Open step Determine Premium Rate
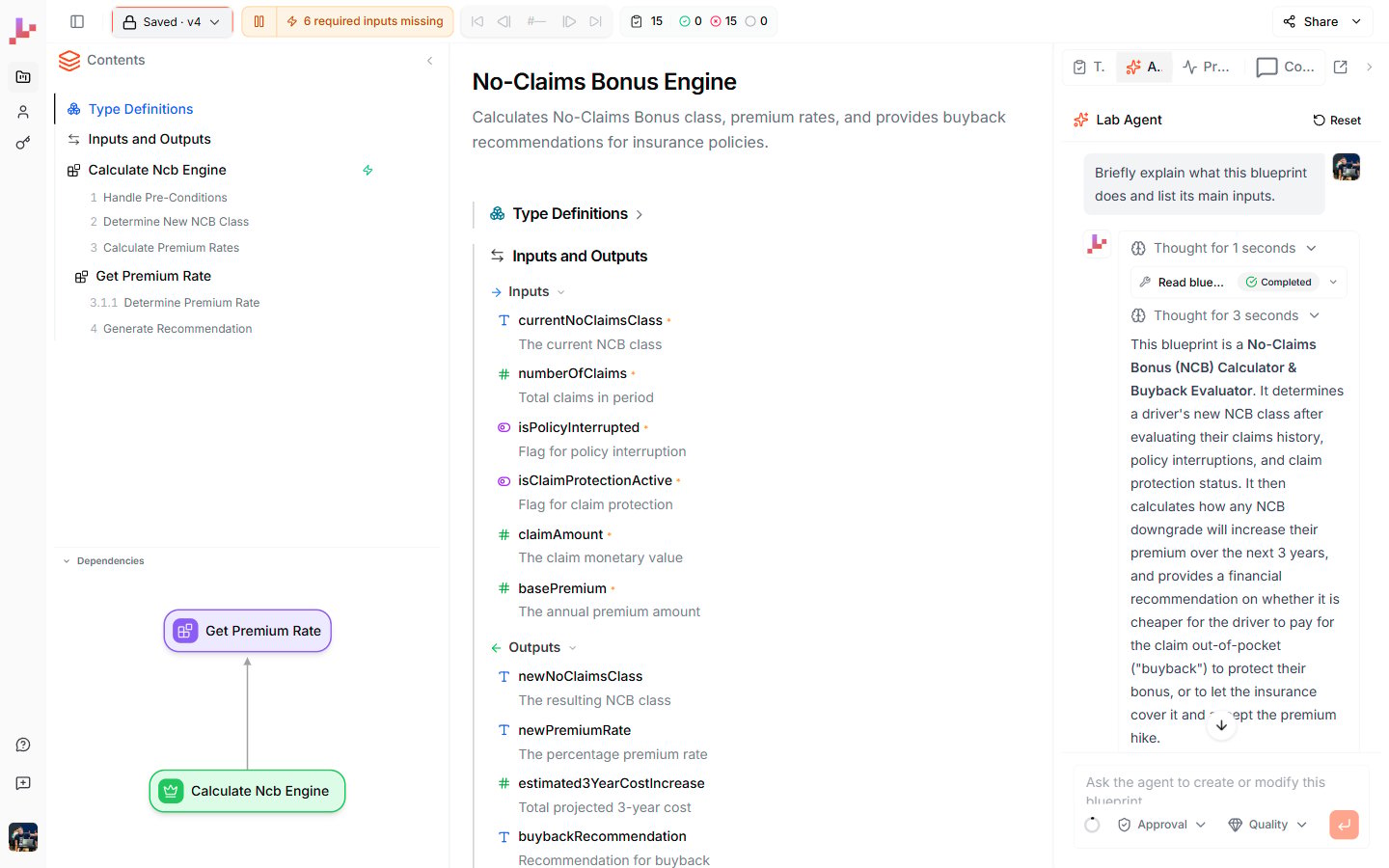The height and width of the screenshot is (868, 1389). click(x=191, y=303)
